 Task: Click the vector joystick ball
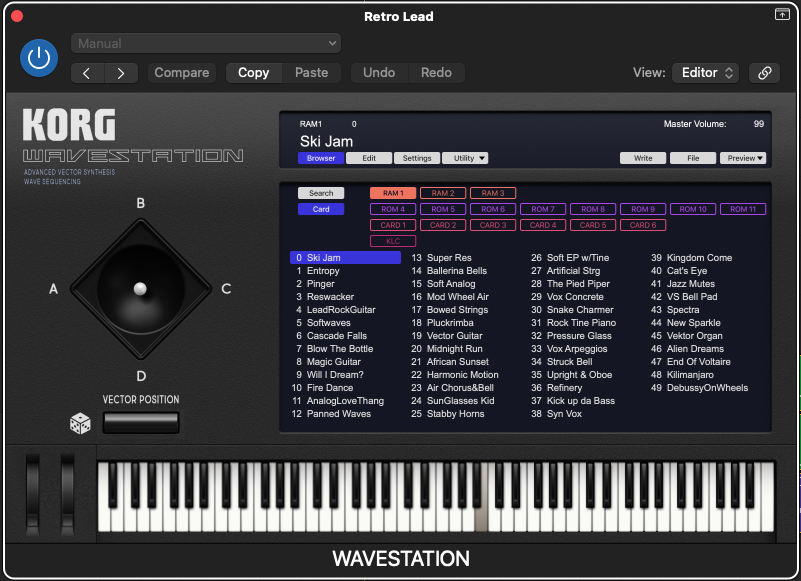140,289
